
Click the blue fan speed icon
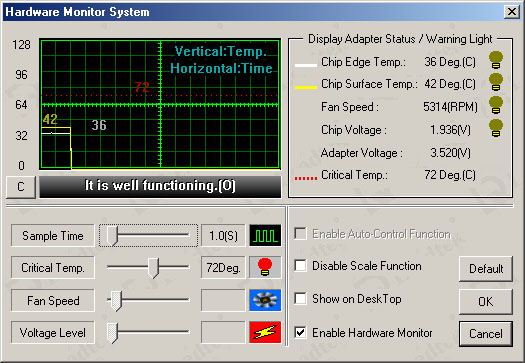tap(265, 300)
